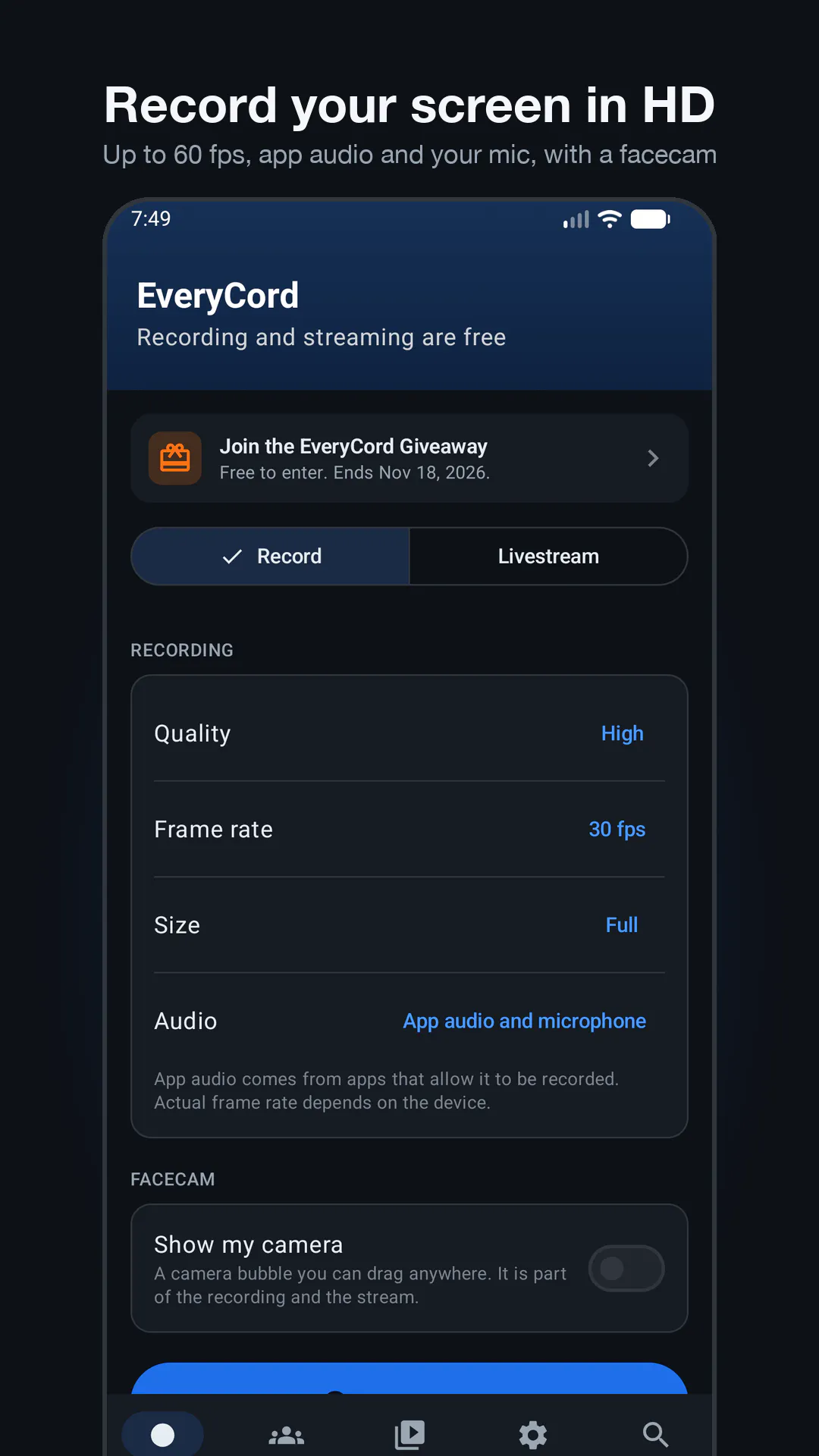Tap Join the EveryCord Giveaway title

(353, 446)
